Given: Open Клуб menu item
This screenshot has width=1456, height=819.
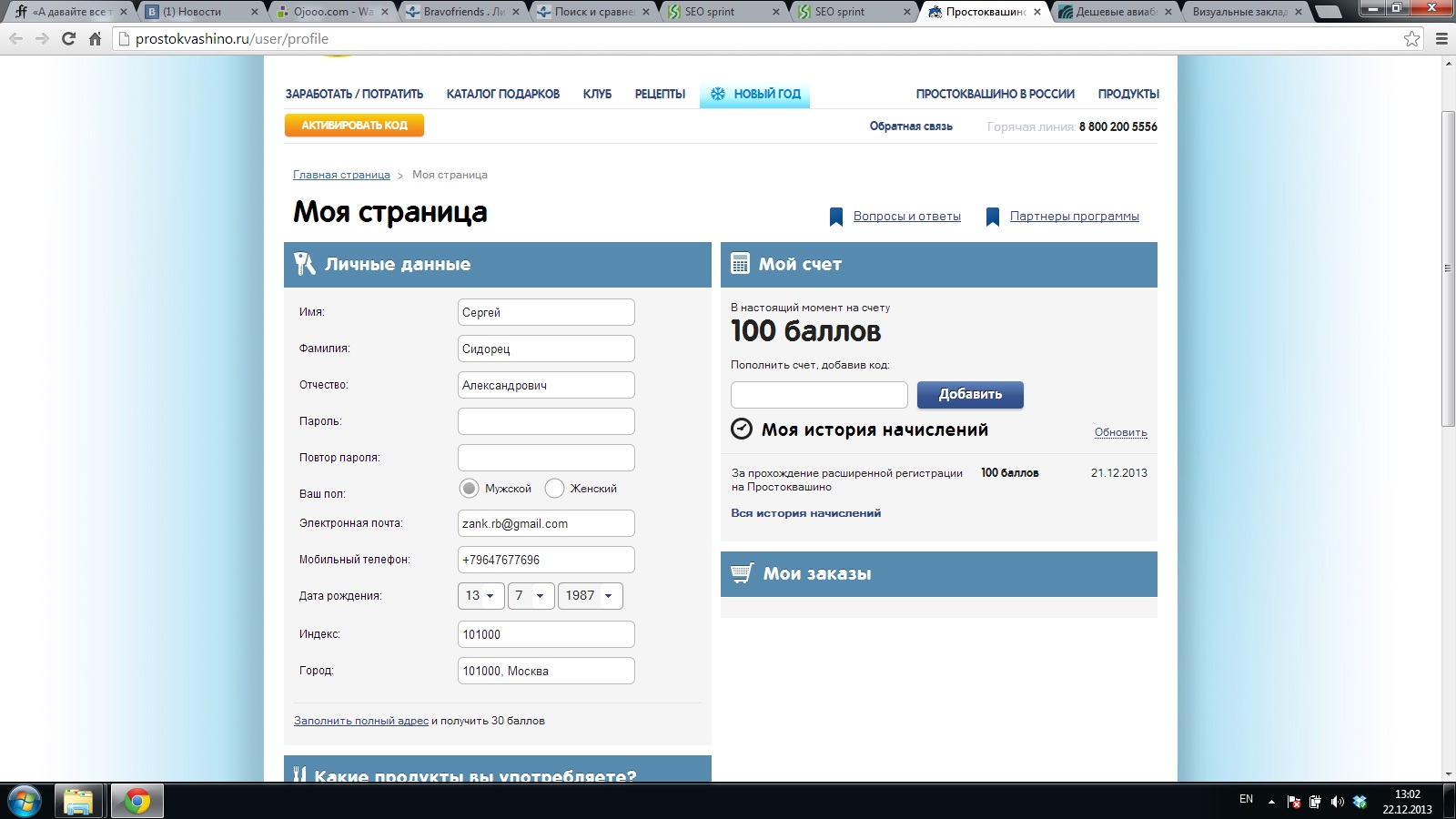Looking at the screenshot, I should (597, 94).
